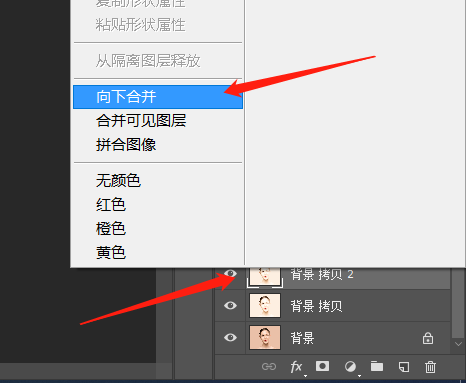Apply the 橙色 label color
466x383 pixels.
tap(158, 229)
